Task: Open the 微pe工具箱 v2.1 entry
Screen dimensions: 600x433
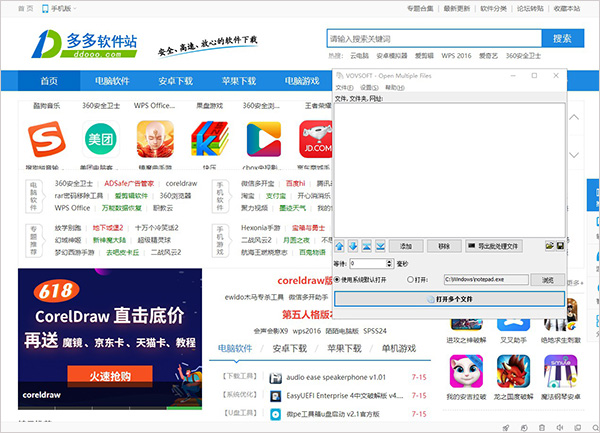Action: [x=333, y=414]
